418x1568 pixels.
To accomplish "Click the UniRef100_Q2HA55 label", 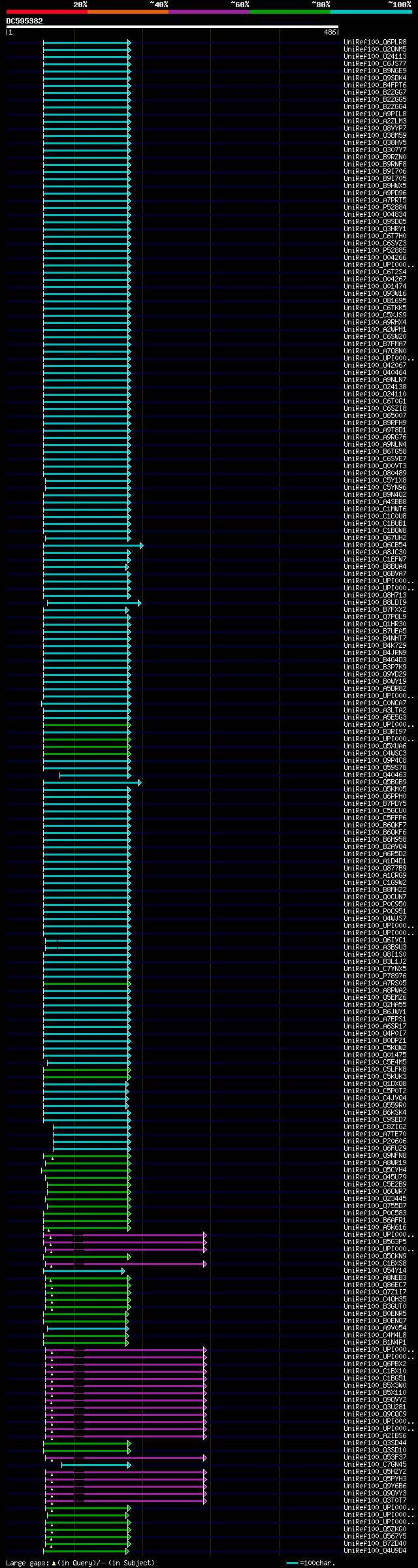I will 375,1005.
